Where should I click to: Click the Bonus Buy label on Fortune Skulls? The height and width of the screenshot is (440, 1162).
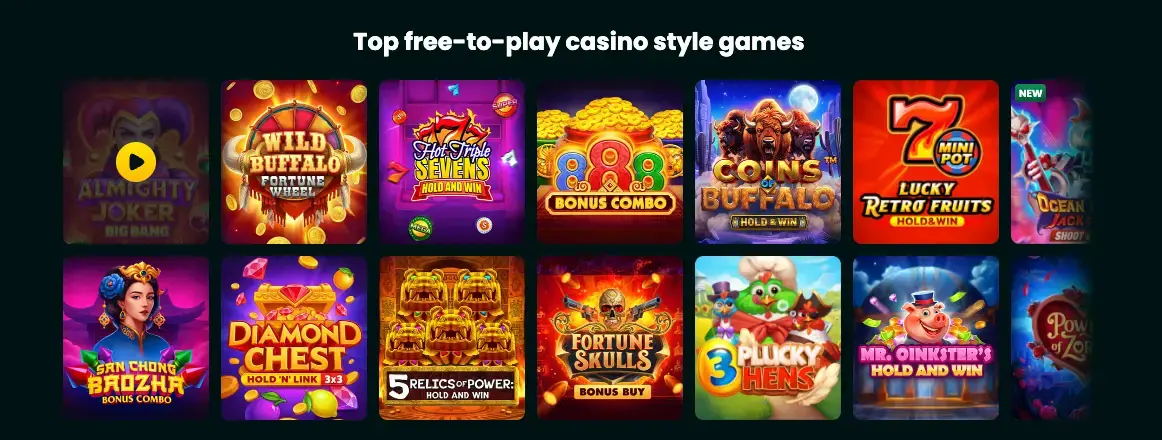(611, 391)
